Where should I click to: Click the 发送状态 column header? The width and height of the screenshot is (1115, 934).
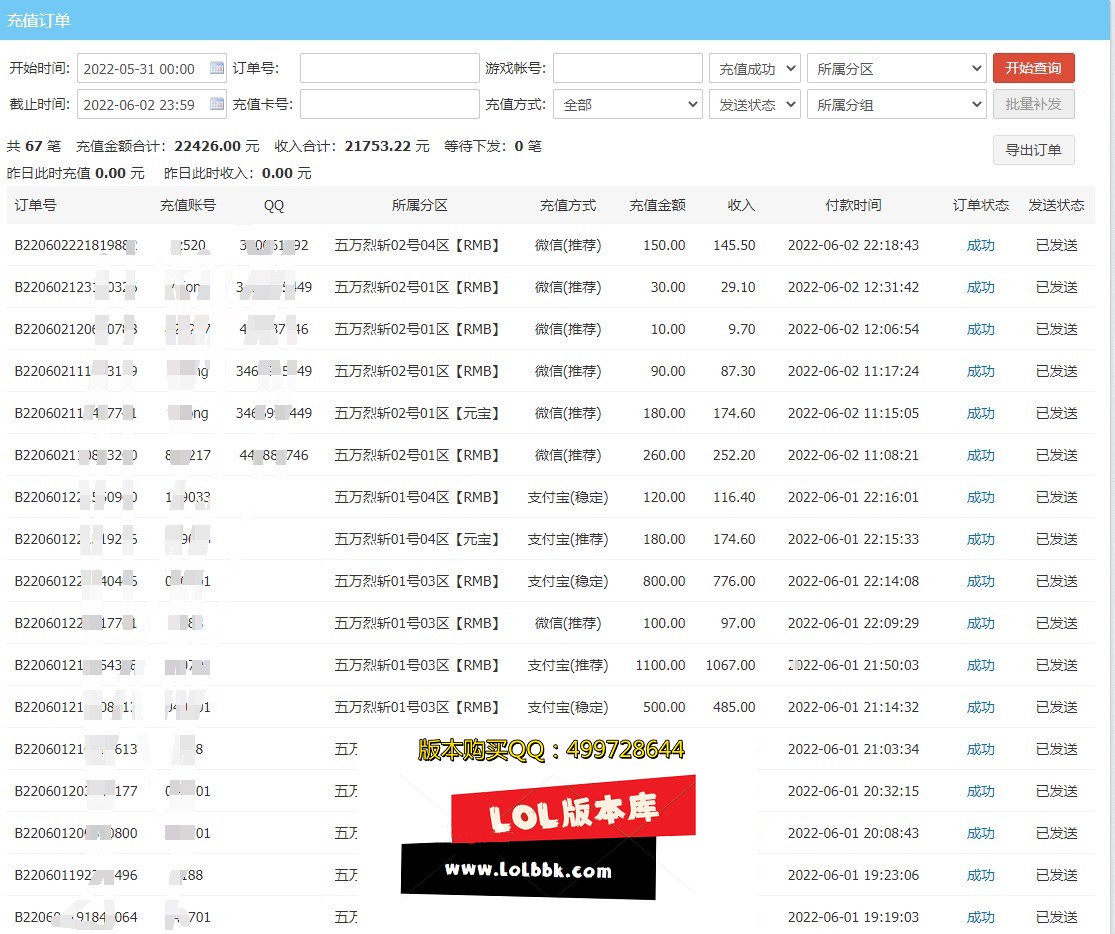(1056, 206)
